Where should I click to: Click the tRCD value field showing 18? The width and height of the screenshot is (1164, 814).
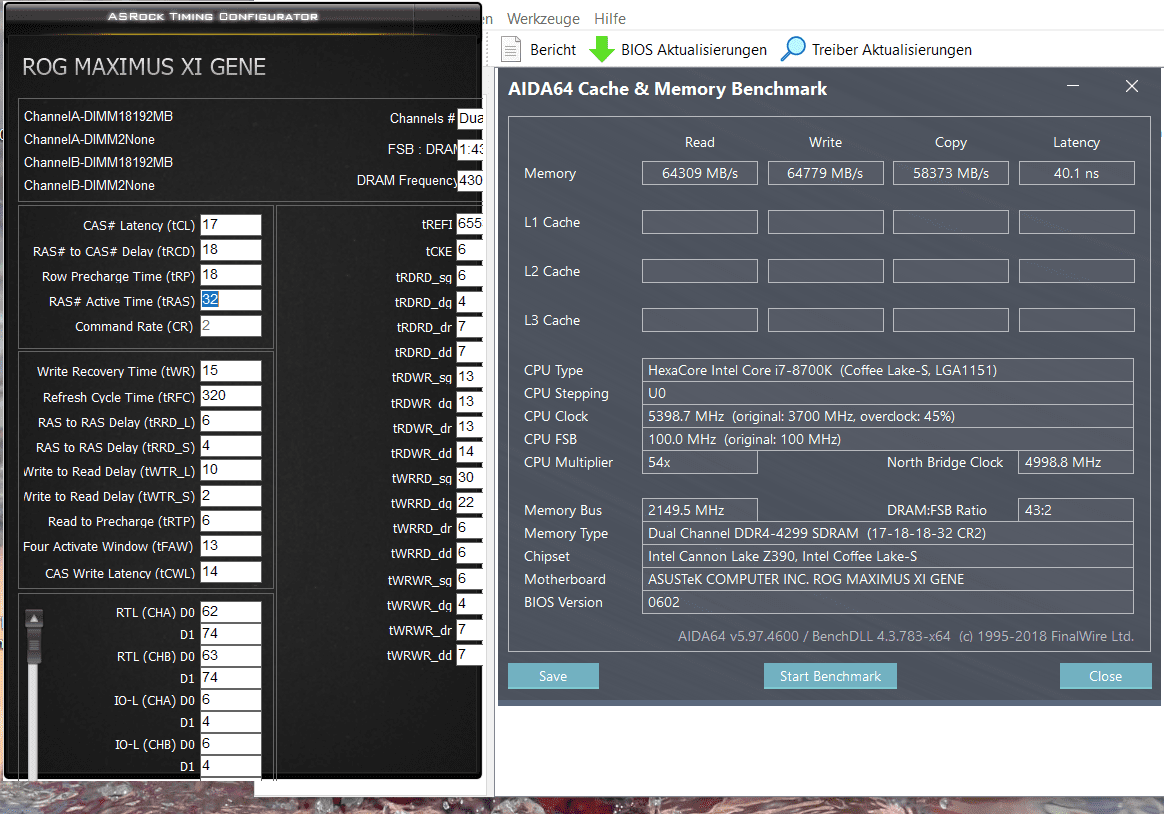pyautogui.click(x=231, y=250)
